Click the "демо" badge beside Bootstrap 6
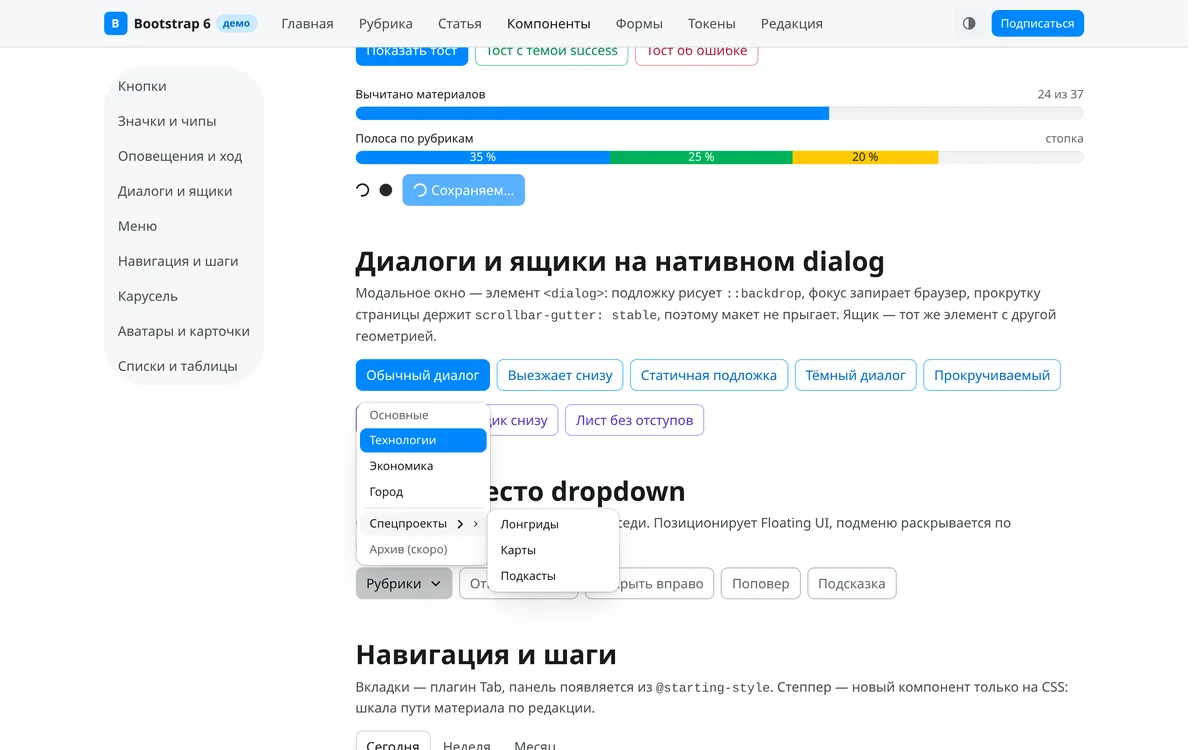The image size is (1200, 750). [x=237, y=23]
